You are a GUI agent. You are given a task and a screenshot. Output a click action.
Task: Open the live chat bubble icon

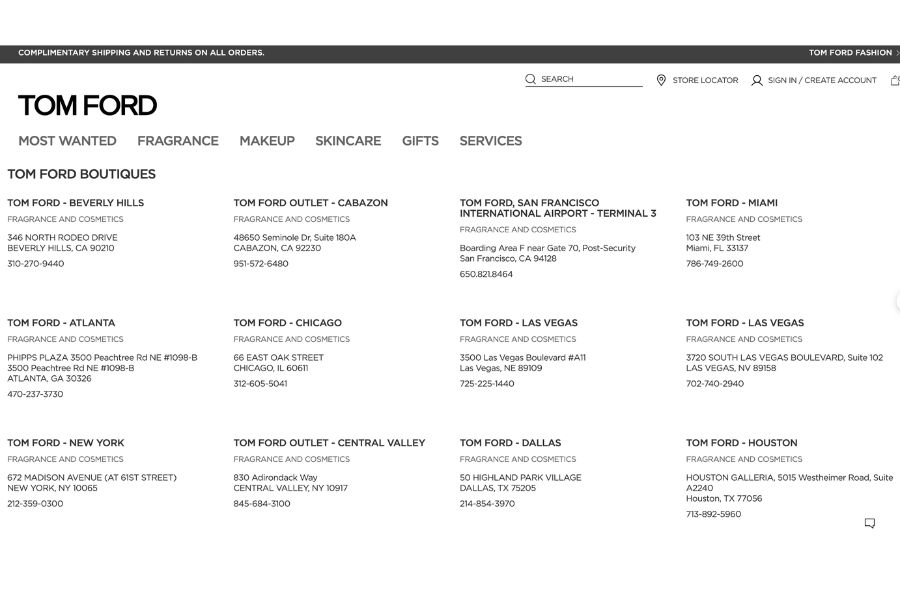click(x=870, y=523)
